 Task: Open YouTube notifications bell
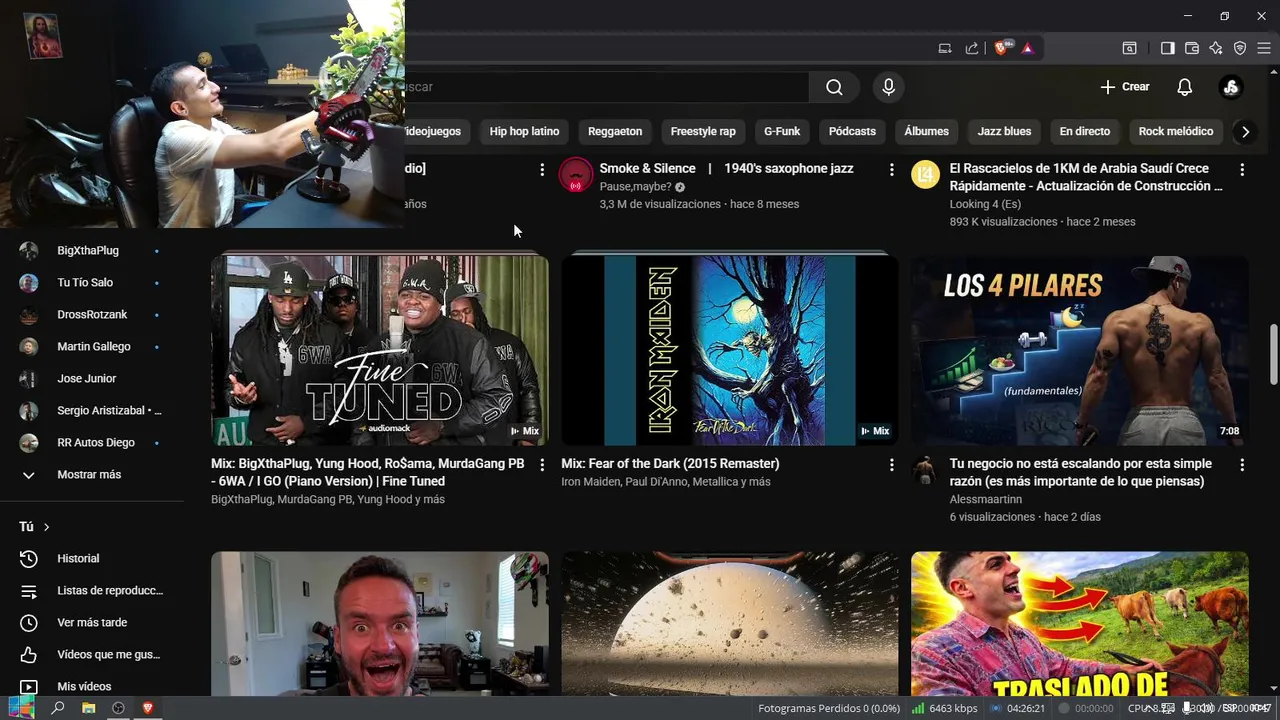1184,87
